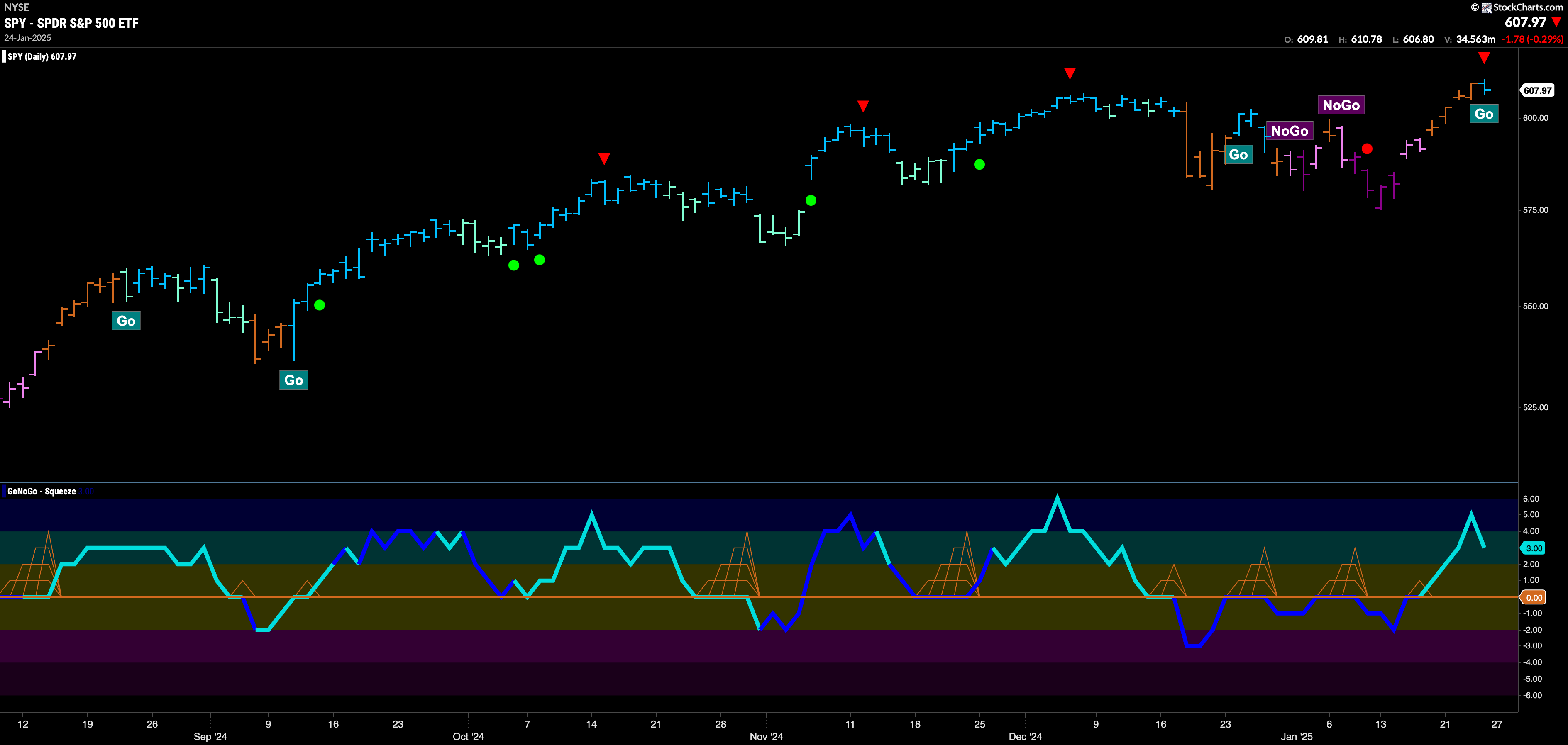
Task: Click the 12 date label on the time axis
Action: [23, 724]
